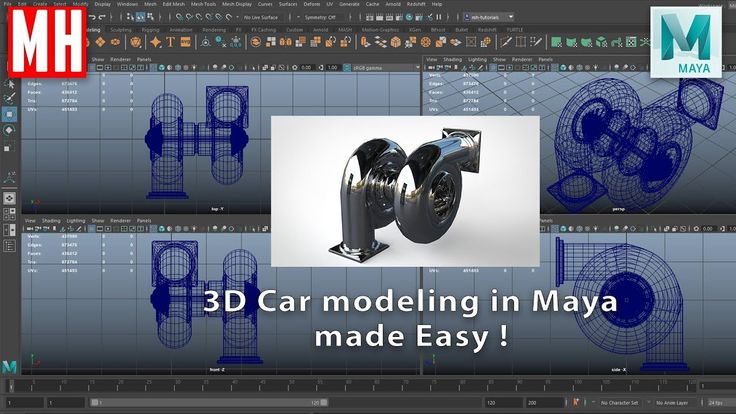Toggle snap to curves magnet icon

coord(189,17)
